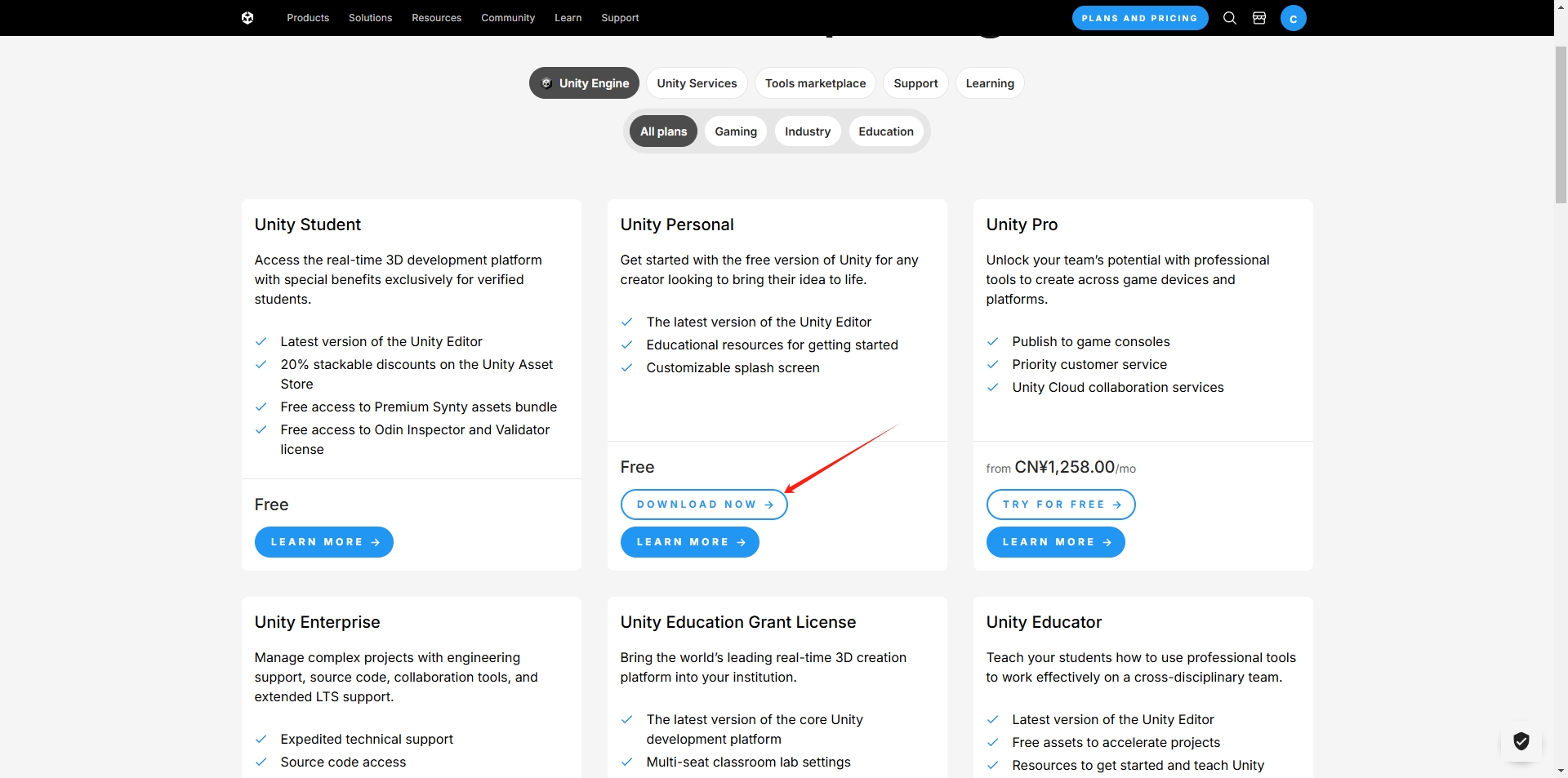
Task: Click 'Free access to Premium Synty assets bundle'
Action: click(418, 407)
